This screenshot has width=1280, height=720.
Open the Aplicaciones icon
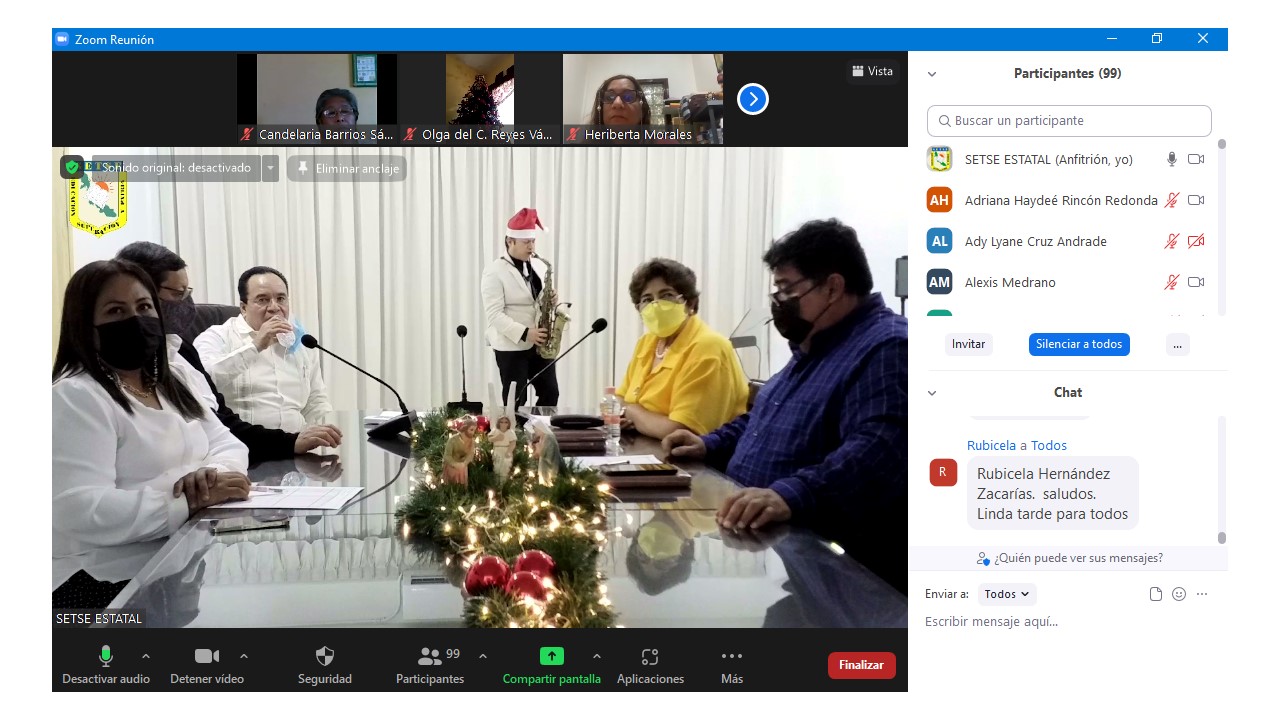[x=650, y=657]
